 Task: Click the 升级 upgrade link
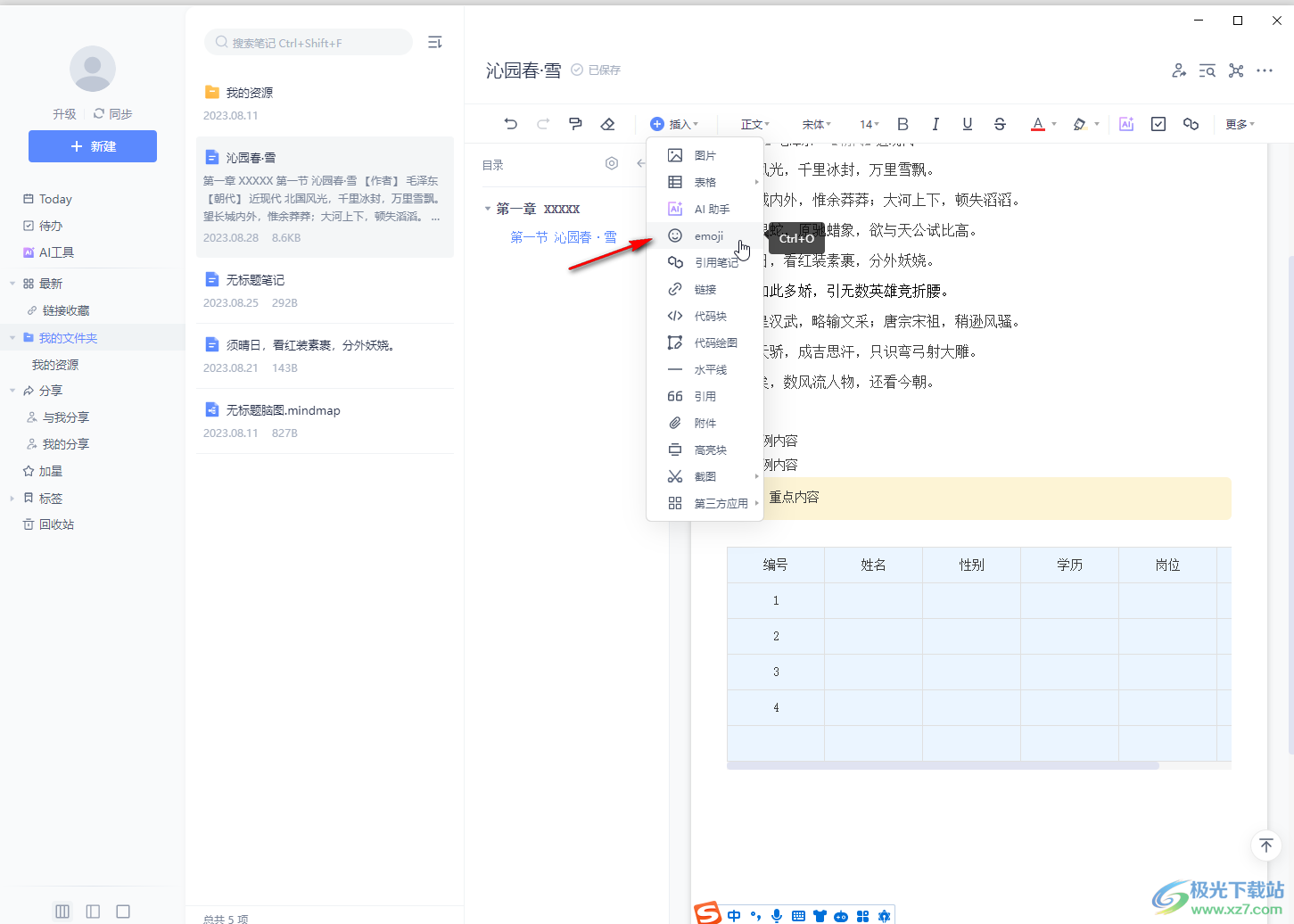[64, 114]
